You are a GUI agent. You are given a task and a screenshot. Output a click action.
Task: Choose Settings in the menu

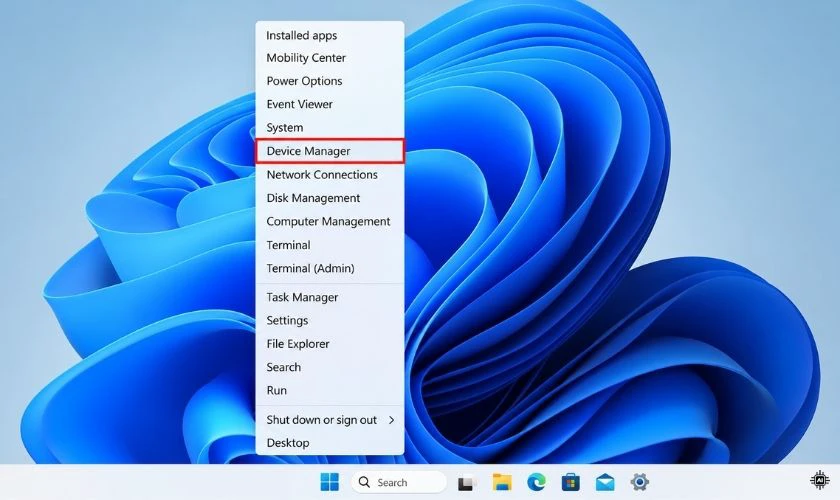[x=330, y=320]
